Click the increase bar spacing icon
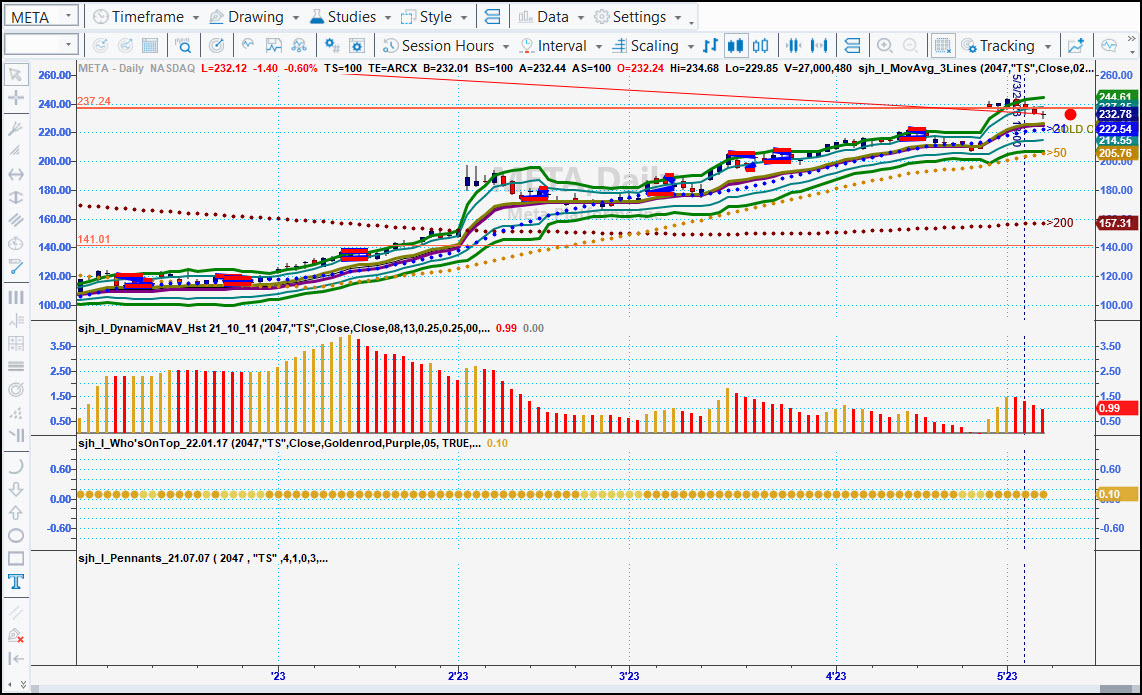 (x=819, y=46)
